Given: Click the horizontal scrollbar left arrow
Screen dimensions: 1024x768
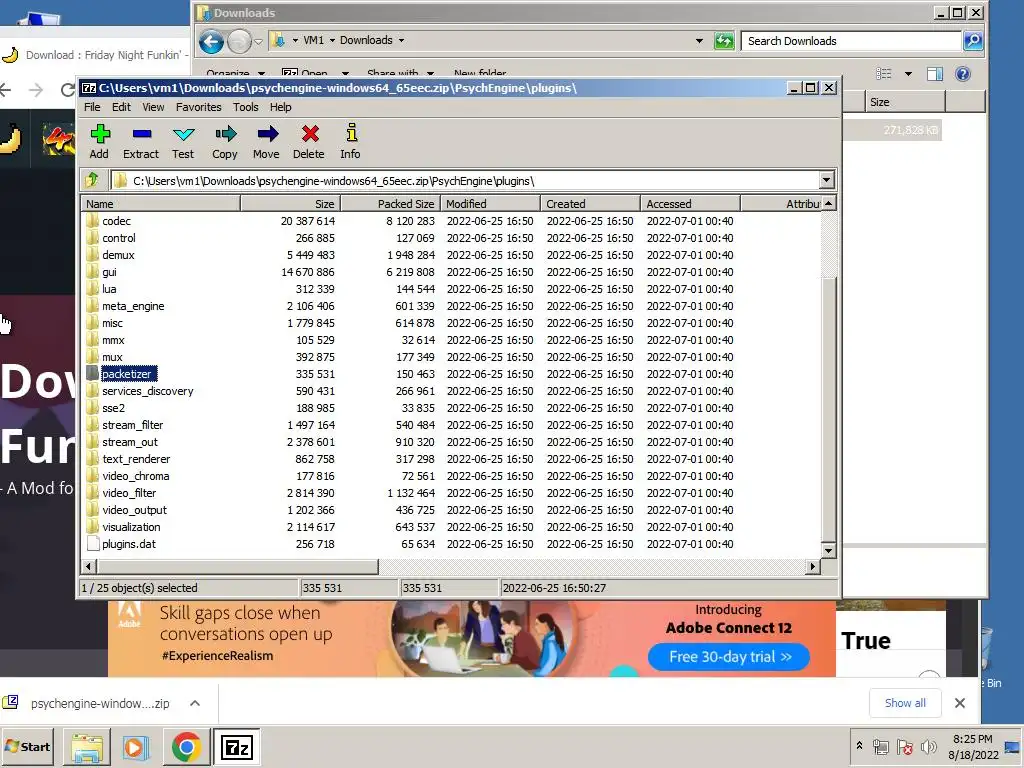Looking at the screenshot, I should click(89, 566).
